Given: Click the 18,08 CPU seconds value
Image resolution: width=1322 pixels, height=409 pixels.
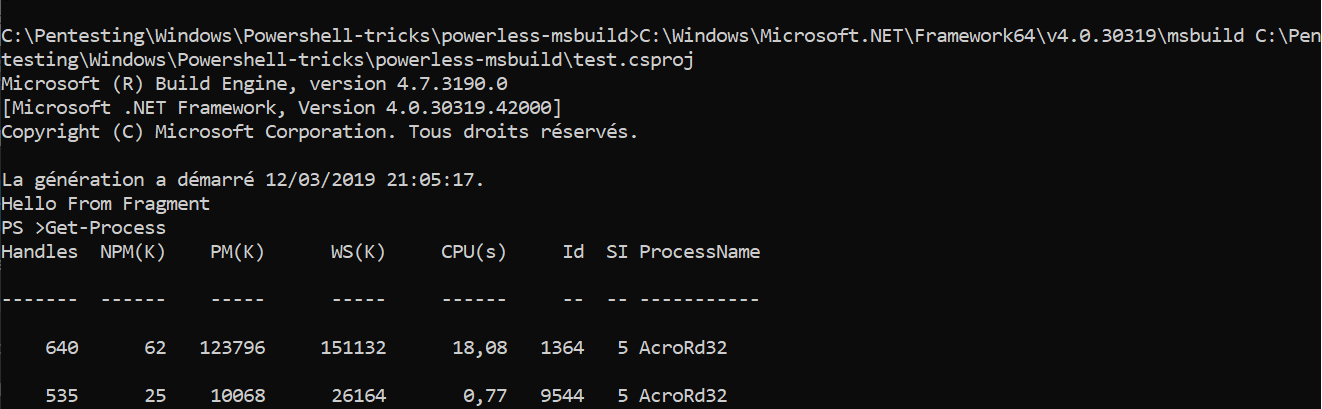Looking at the screenshot, I should coord(480,348).
